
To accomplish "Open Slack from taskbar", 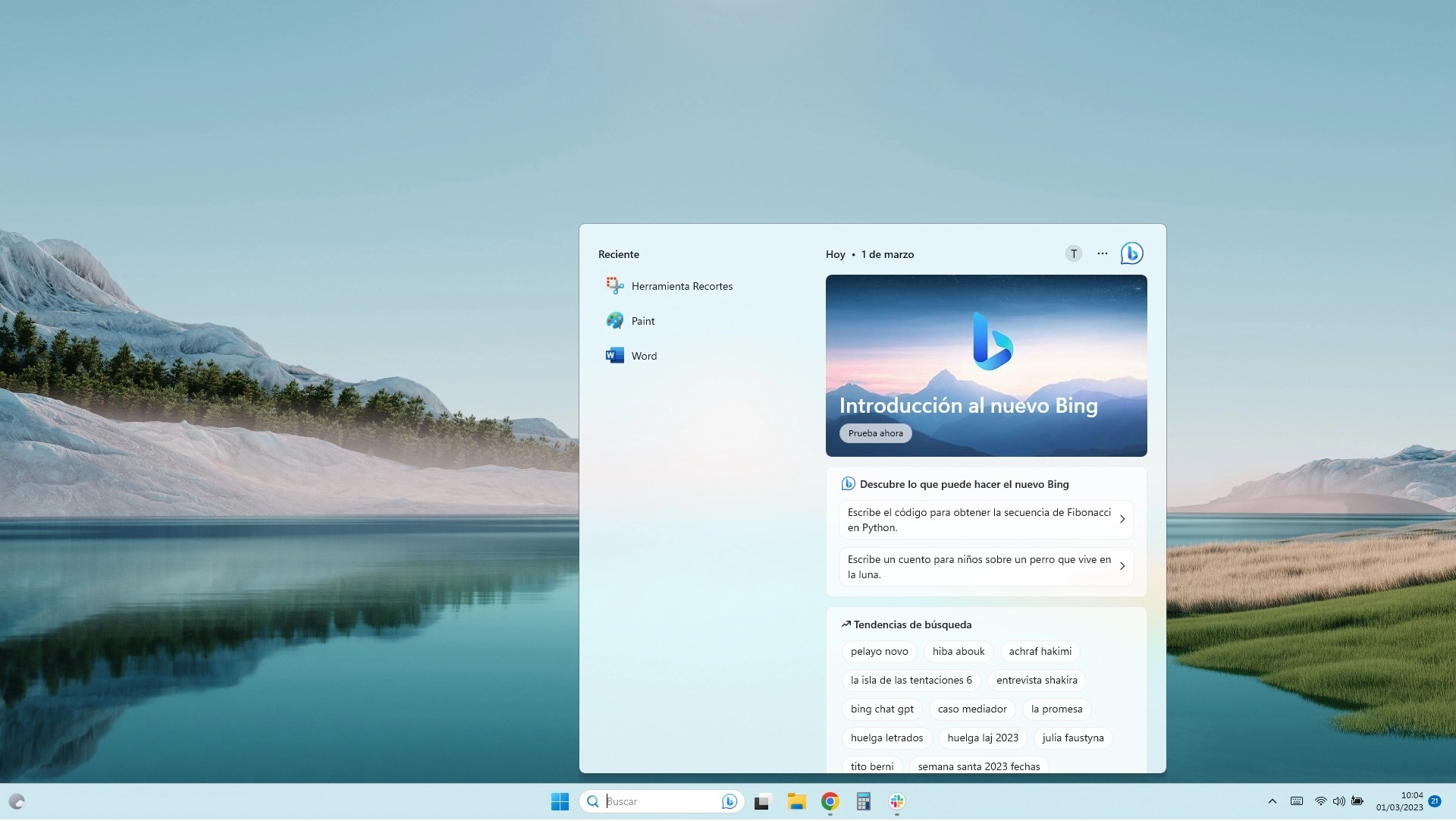I will click(x=896, y=801).
